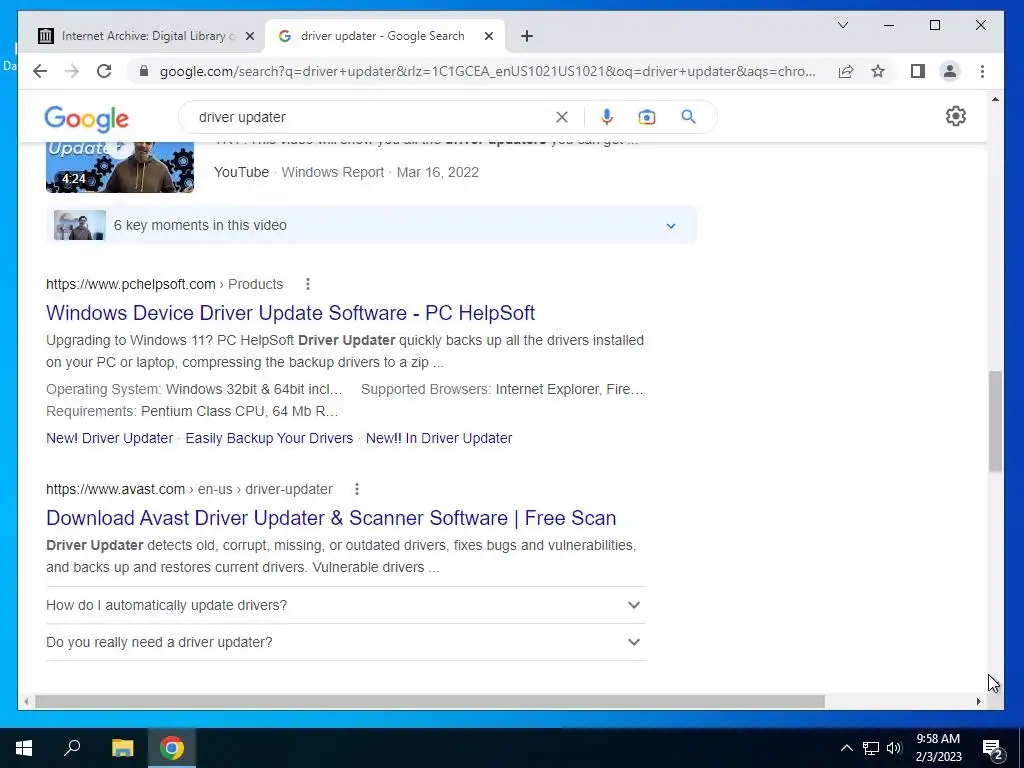1024x768 pixels.
Task: Search by image with the camera icon
Action: point(647,117)
